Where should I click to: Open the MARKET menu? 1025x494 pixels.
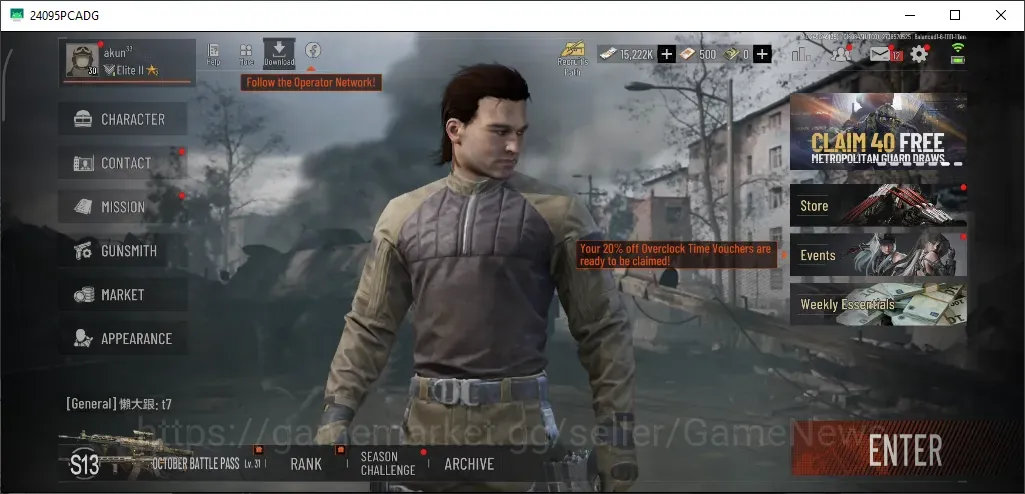(x=123, y=295)
